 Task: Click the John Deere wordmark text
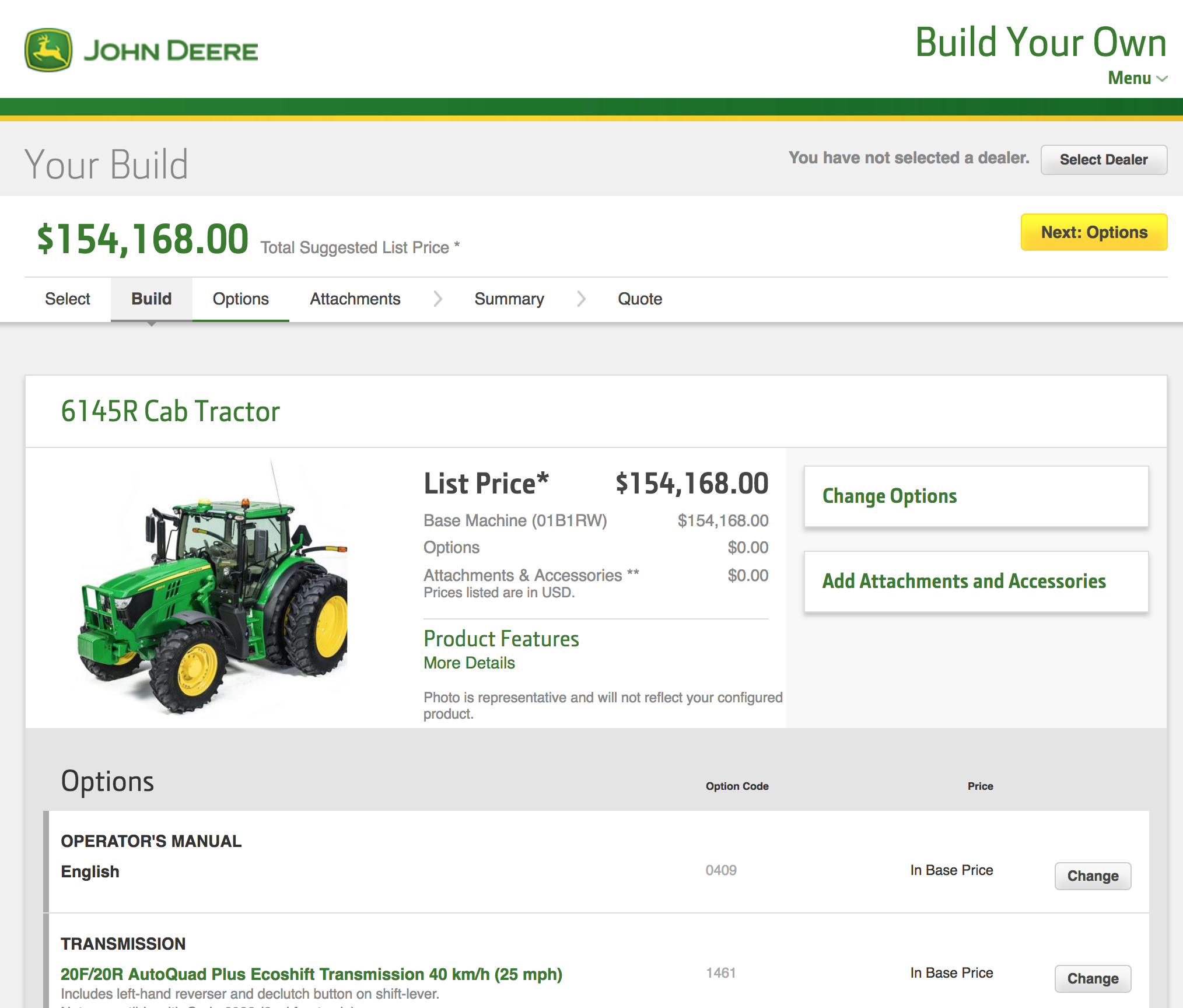point(170,51)
